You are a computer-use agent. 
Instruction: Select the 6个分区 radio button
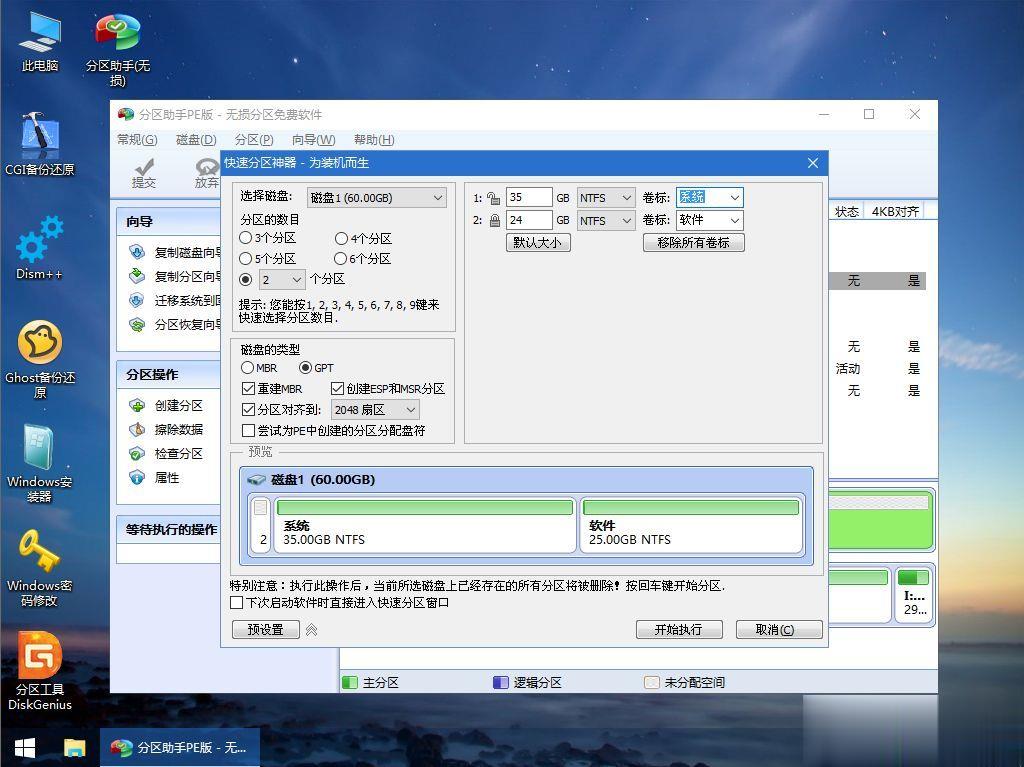(x=340, y=259)
